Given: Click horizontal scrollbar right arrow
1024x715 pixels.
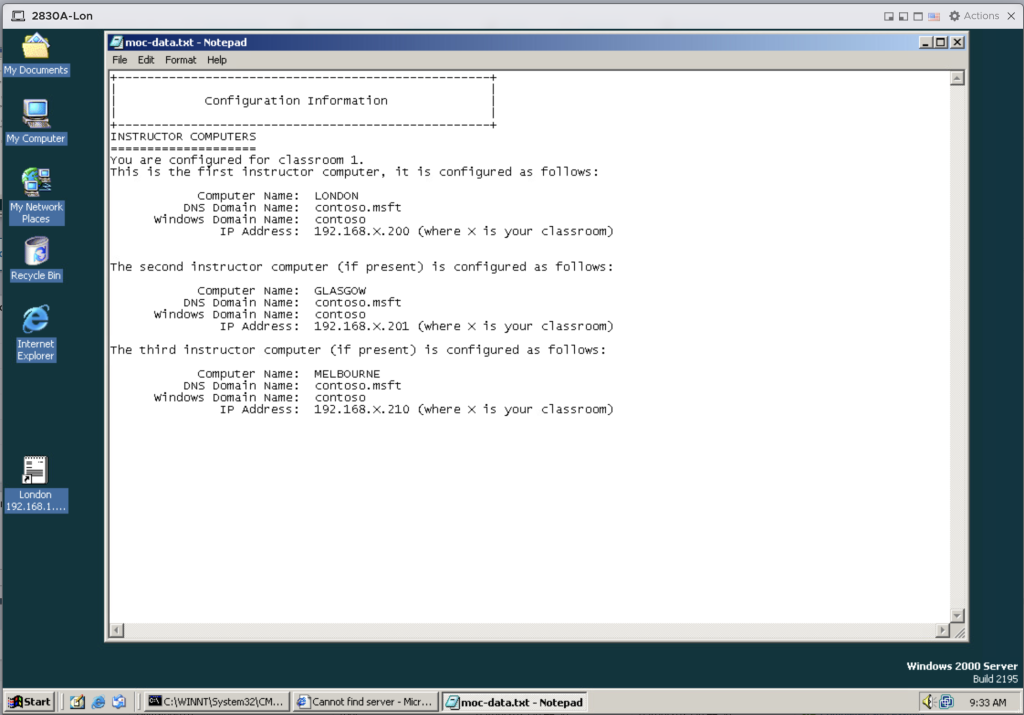Looking at the screenshot, I should click(x=942, y=630).
